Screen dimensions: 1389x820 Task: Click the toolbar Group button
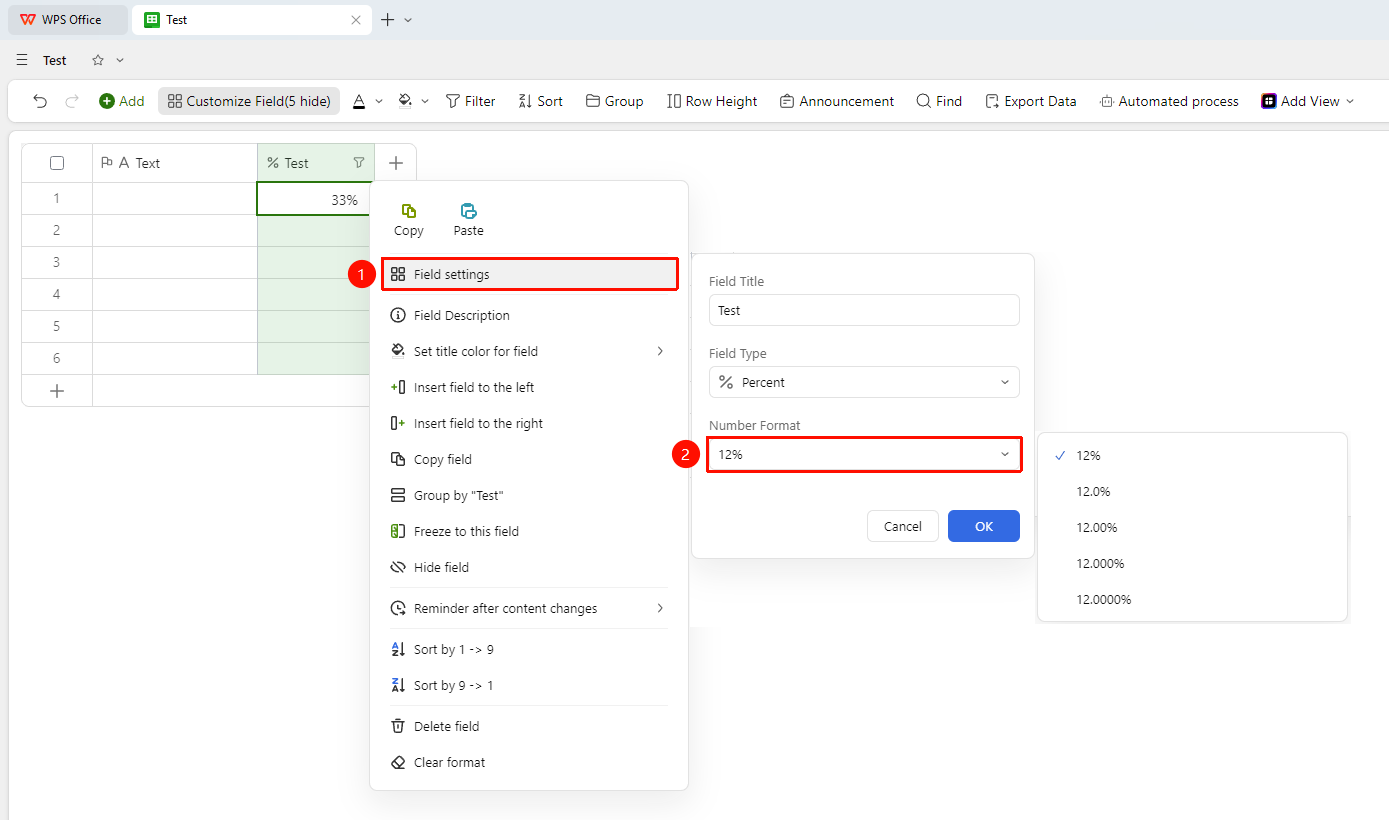[614, 101]
